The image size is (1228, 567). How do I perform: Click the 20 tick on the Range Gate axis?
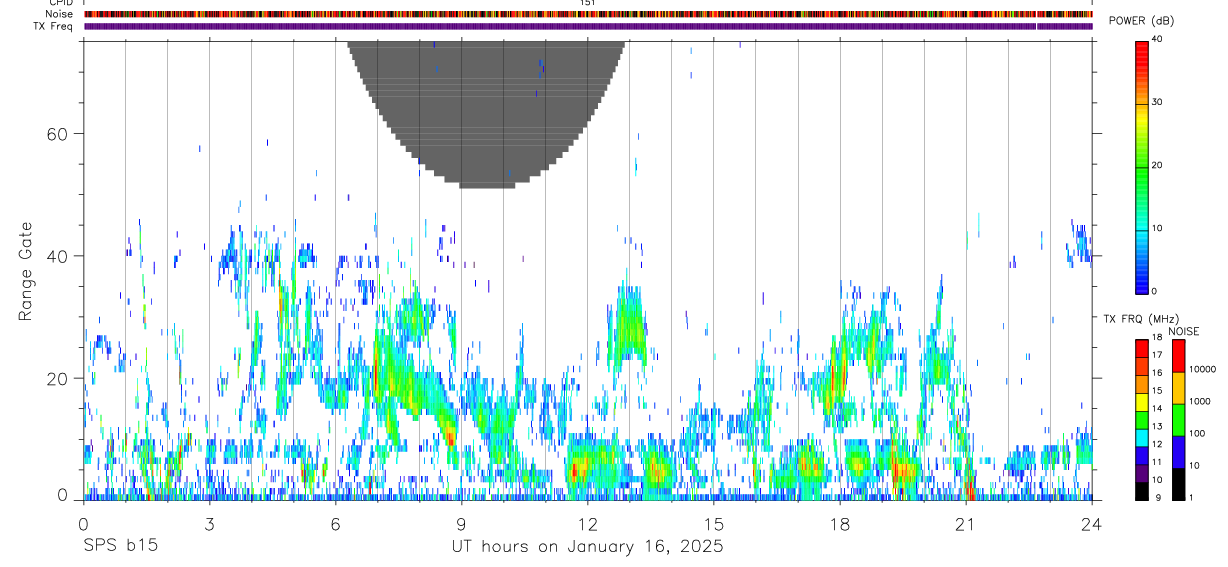59,378
